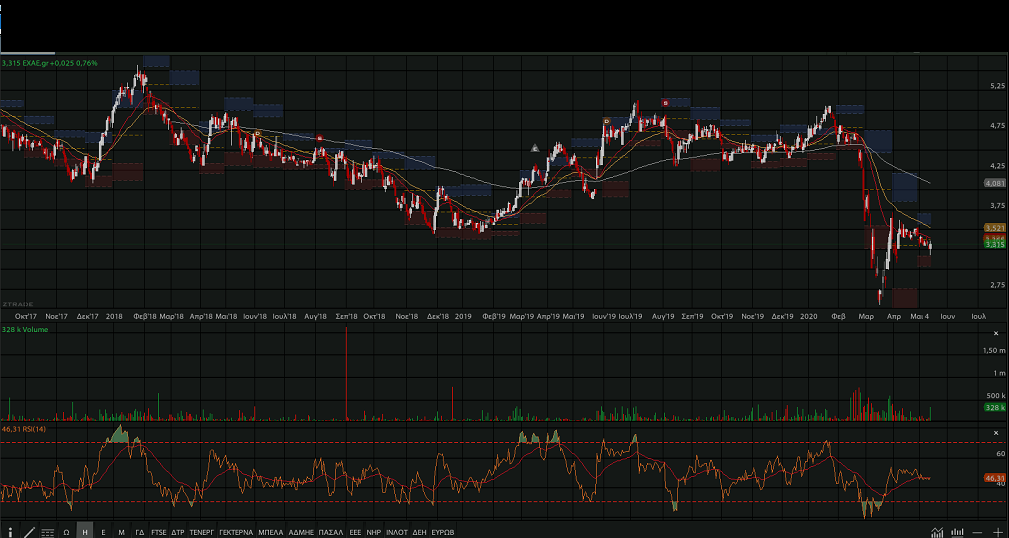
Task: Switch to the Ω hourly timeframe
Action: pyautogui.click(x=66, y=532)
